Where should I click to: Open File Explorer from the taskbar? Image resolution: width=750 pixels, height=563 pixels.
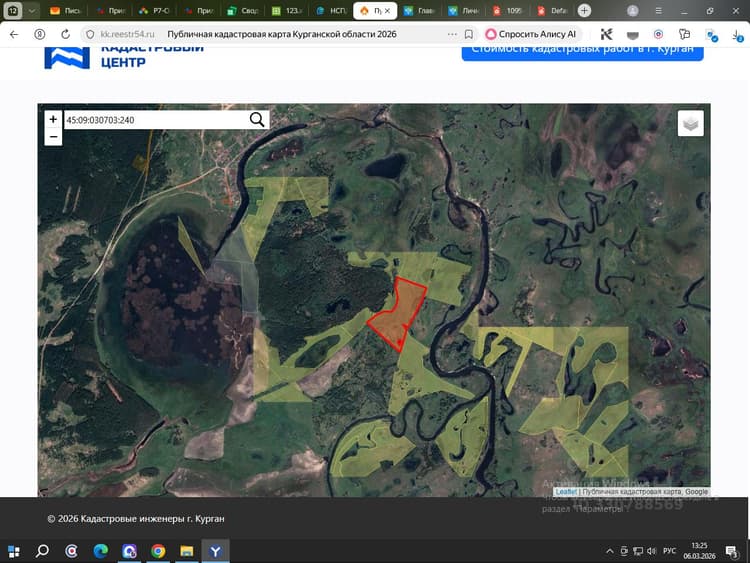pyautogui.click(x=187, y=552)
